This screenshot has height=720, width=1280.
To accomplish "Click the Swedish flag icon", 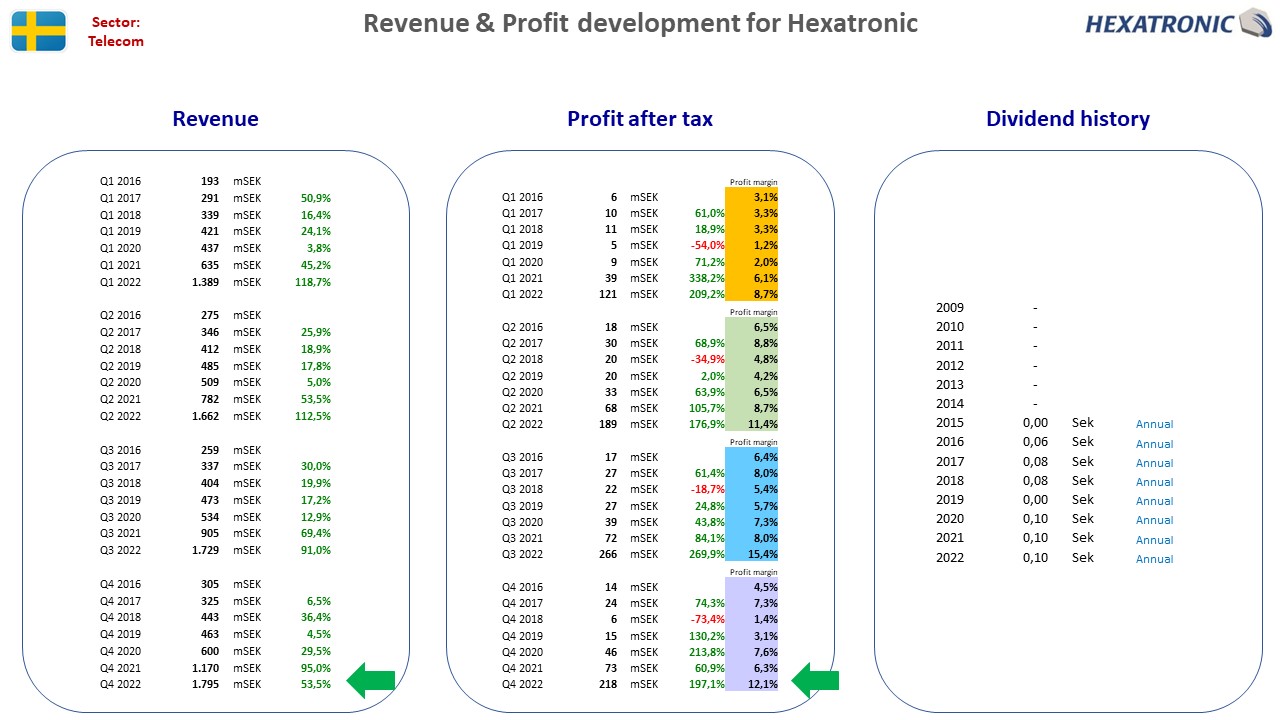I will pyautogui.click(x=39, y=31).
